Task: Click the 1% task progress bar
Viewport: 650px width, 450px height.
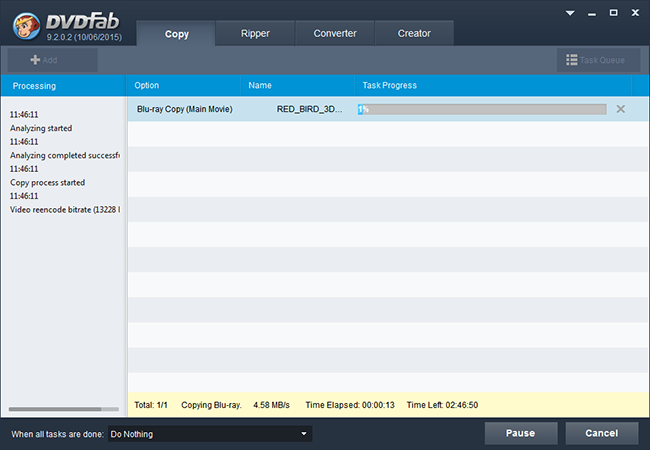Action: click(482, 109)
